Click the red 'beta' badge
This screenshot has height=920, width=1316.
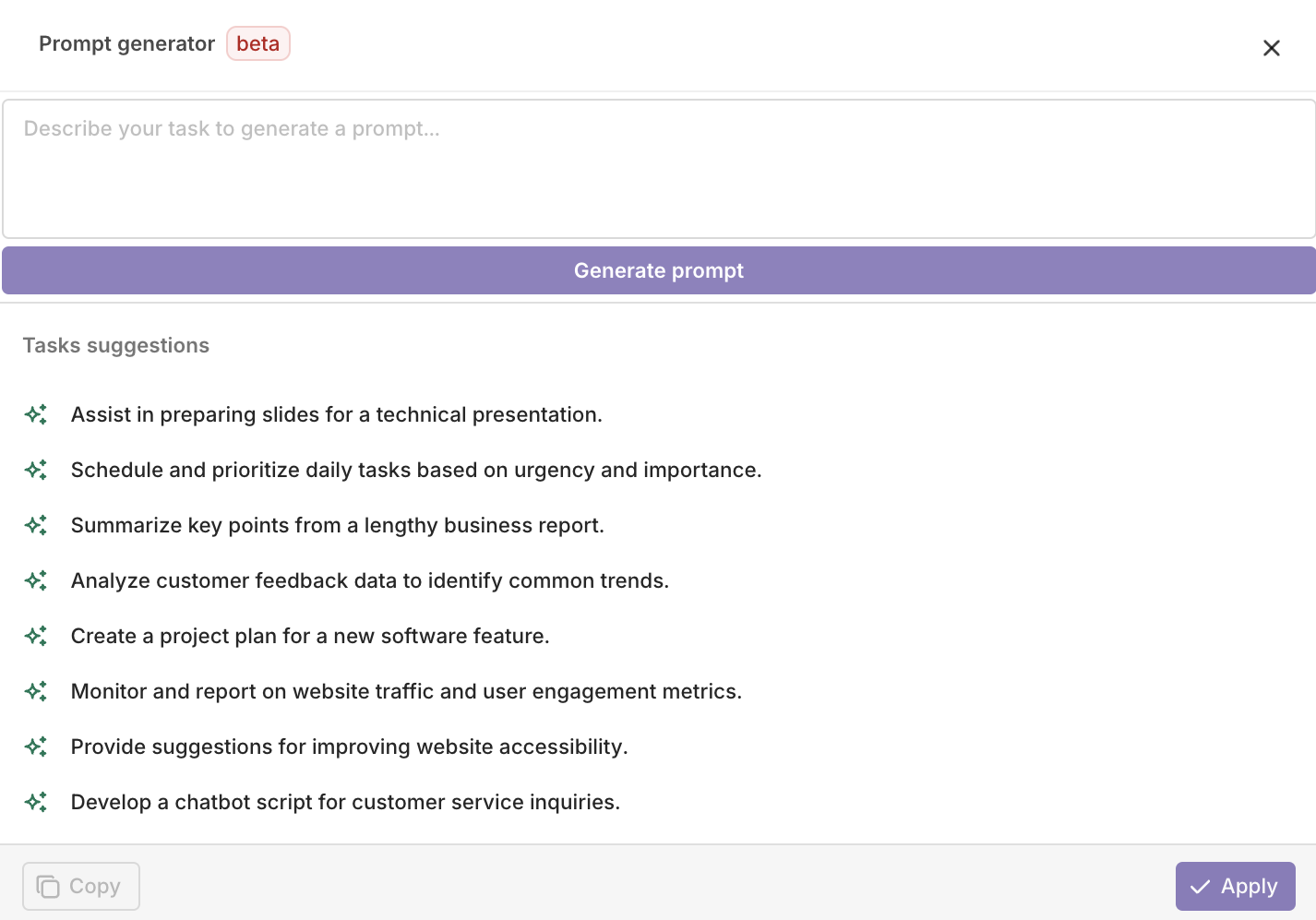tap(258, 43)
